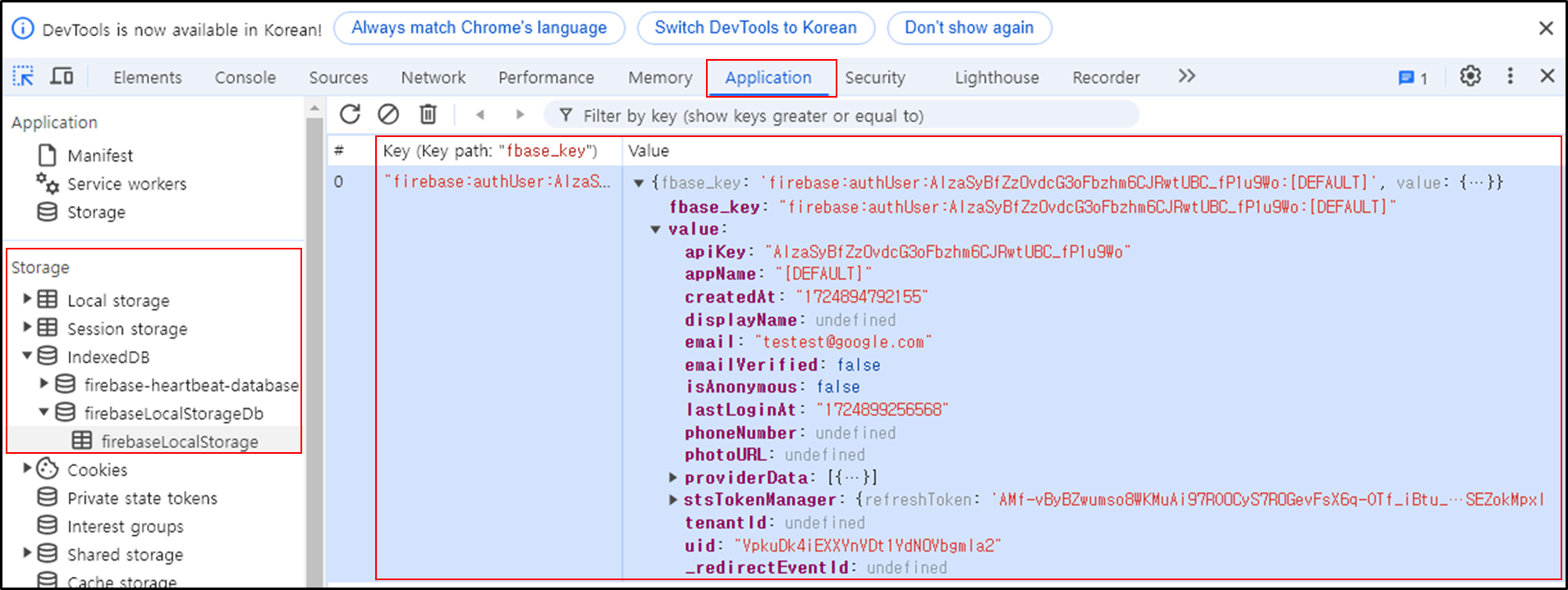Switch to the Console tab
The width and height of the screenshot is (1568, 590).
[x=245, y=77]
